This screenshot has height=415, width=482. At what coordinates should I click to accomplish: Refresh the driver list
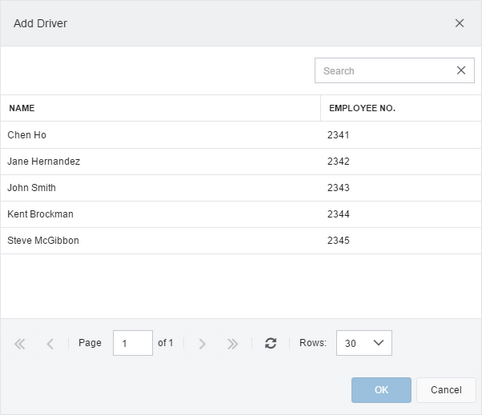(x=270, y=343)
